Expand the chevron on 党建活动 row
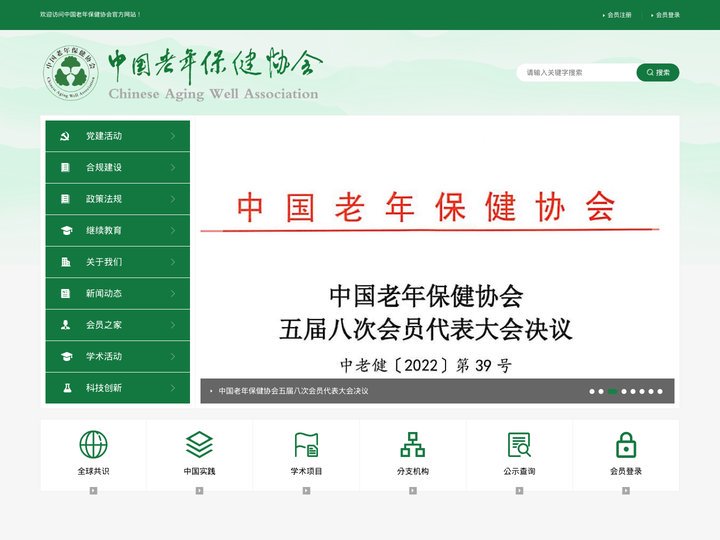The height and width of the screenshot is (540, 720). [x=173, y=136]
